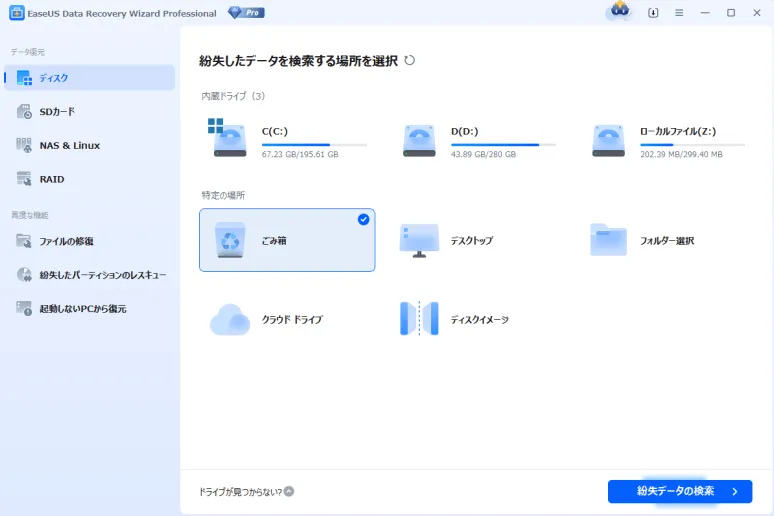Open ファイルの修復 in the sidebar
The image size is (774, 516).
tap(66, 241)
